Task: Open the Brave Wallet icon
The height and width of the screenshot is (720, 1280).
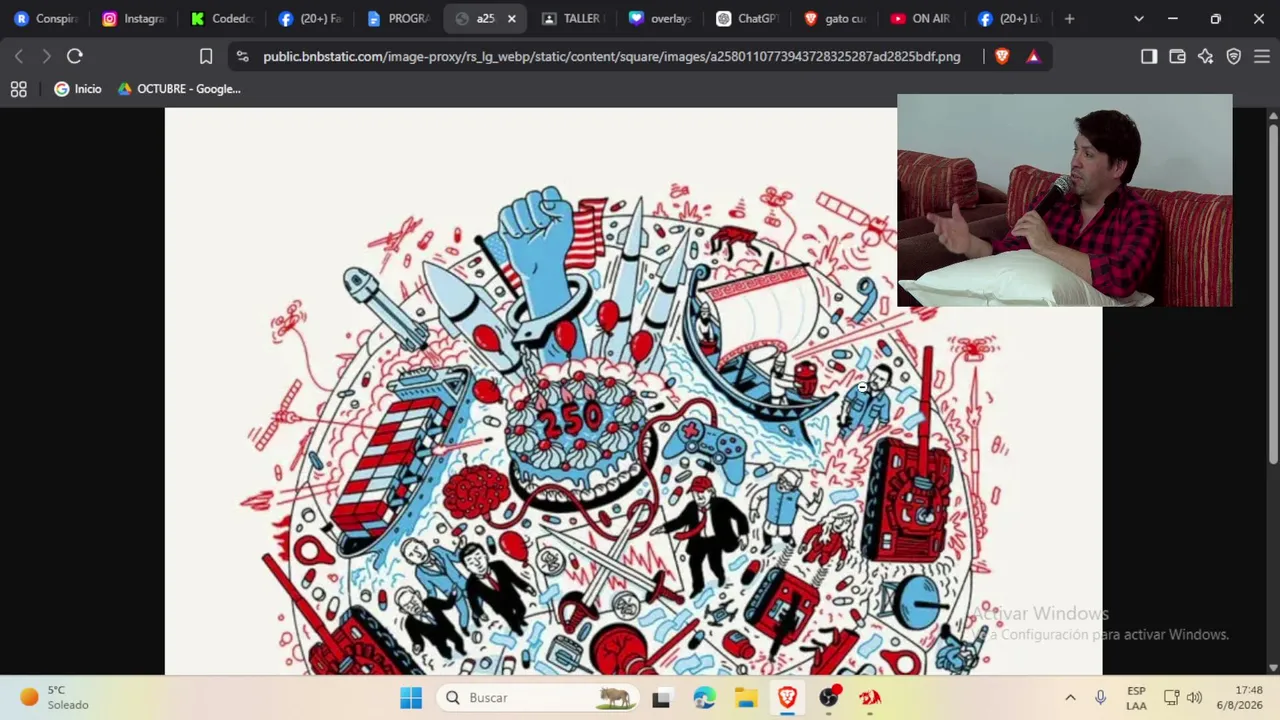Action: coord(1177,56)
